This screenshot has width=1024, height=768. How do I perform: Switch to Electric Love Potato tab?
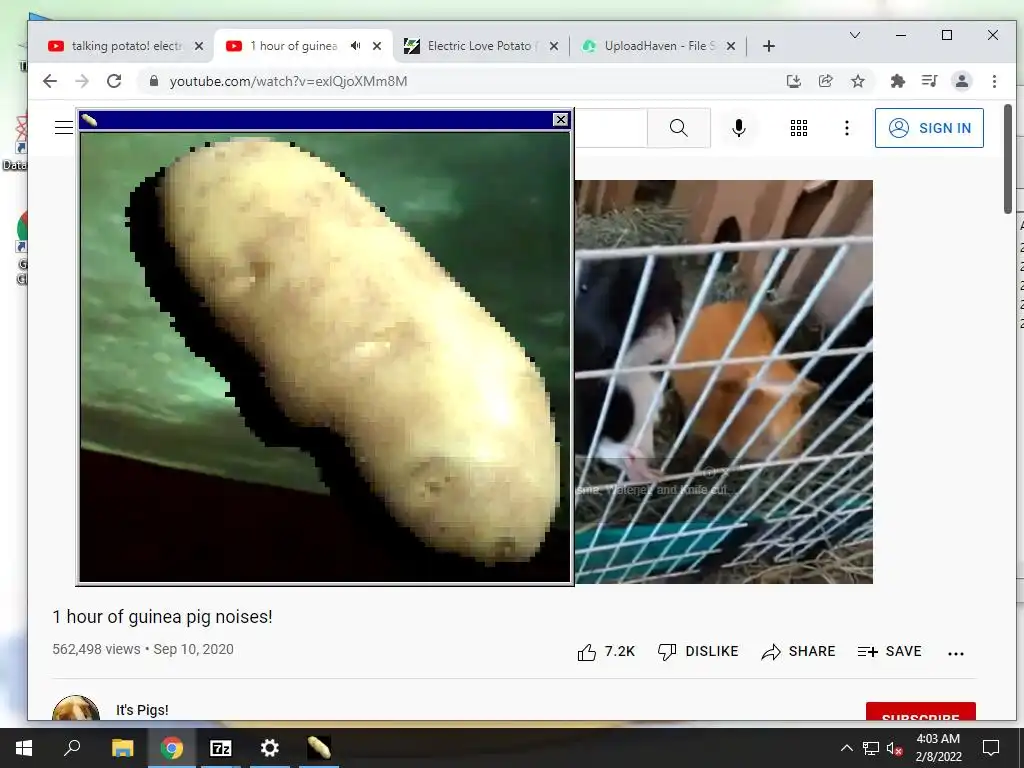(x=481, y=46)
